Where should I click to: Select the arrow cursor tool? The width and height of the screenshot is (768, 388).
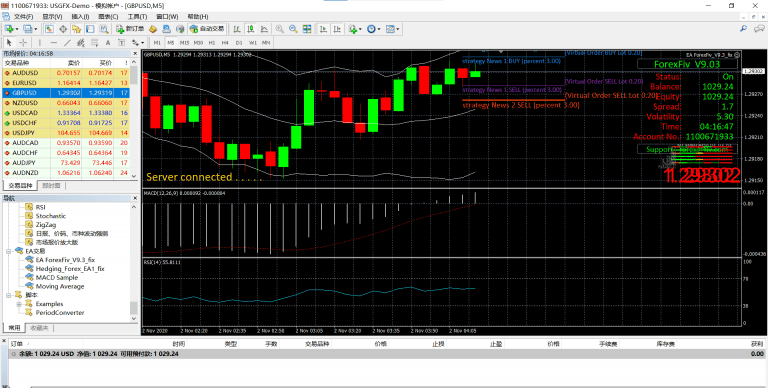[x=9, y=43]
